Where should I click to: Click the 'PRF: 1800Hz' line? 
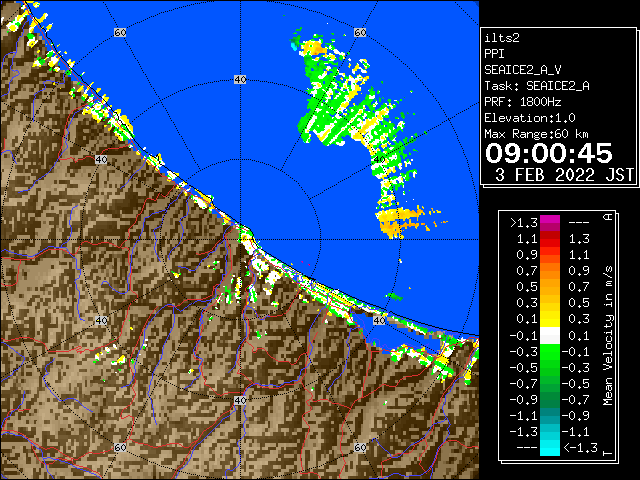pyautogui.click(x=522, y=102)
